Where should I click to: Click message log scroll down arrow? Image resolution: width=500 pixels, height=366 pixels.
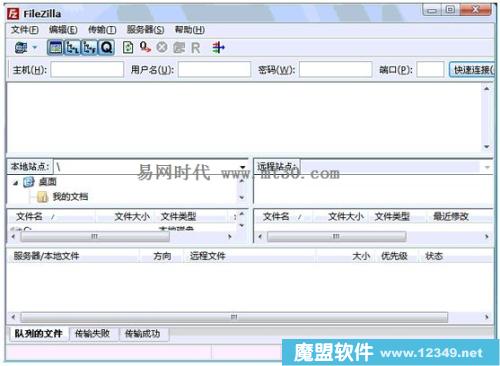tap(487, 147)
